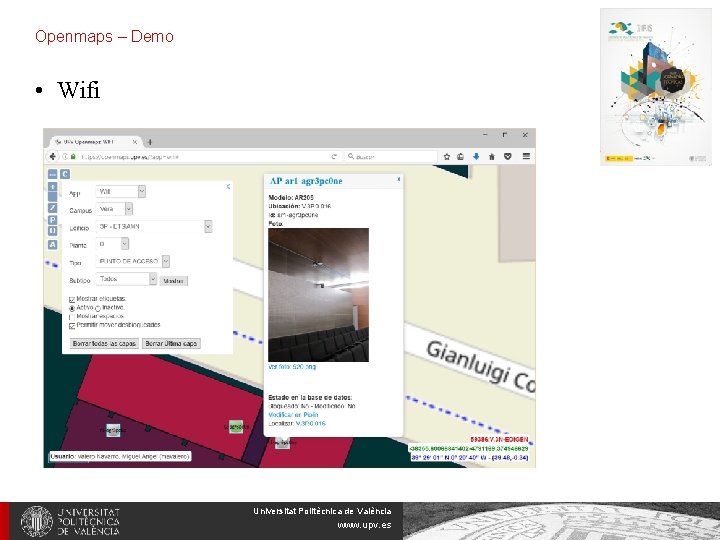Click the red V.3H-EDIGEN status text
Image resolution: width=720 pixels, height=540 pixels.
499,440
